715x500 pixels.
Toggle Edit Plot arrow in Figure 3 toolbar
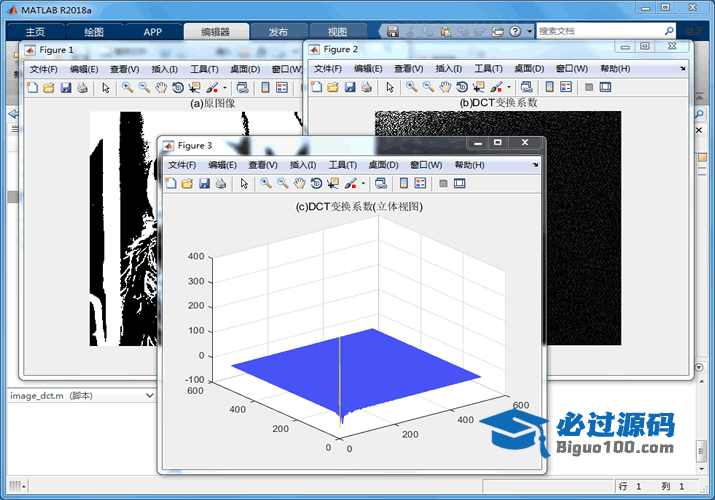(x=243, y=184)
